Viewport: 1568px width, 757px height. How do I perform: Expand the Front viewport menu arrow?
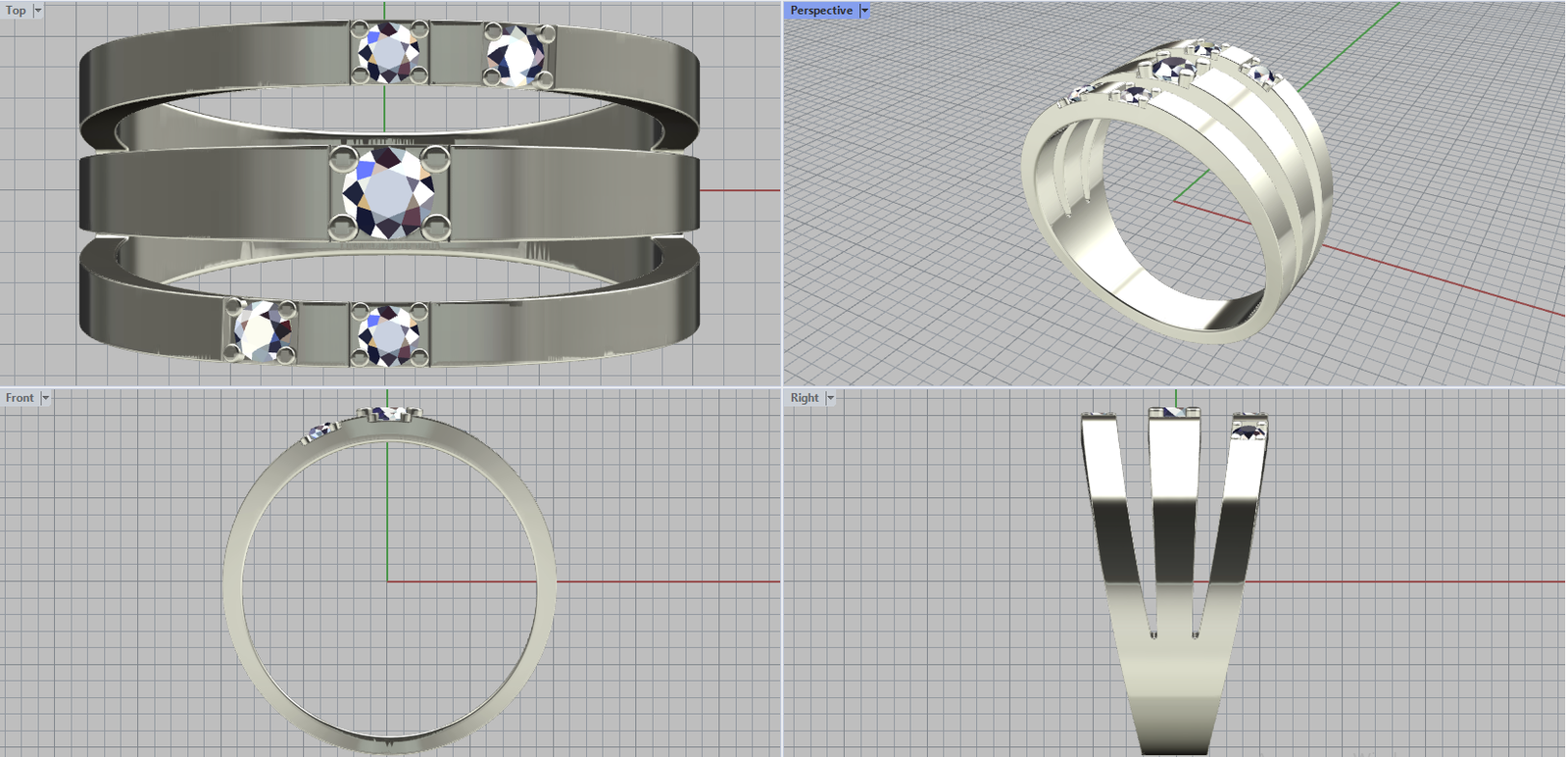pos(45,398)
